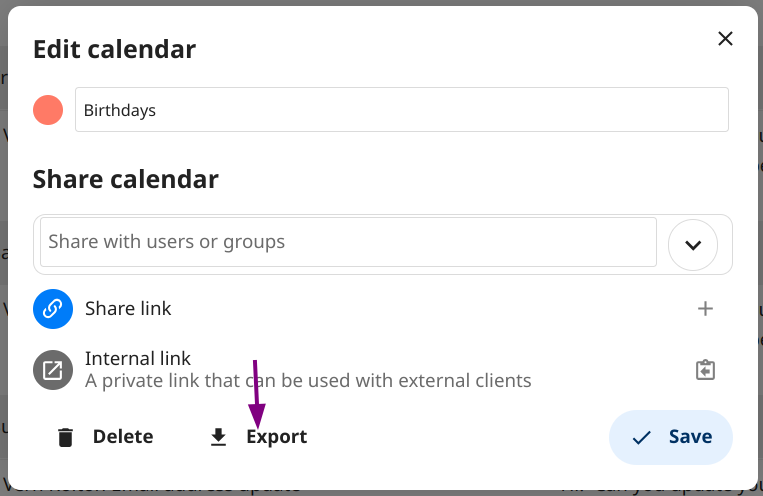Click the Share with users or groups field
The height and width of the screenshot is (496, 763).
pos(348,242)
